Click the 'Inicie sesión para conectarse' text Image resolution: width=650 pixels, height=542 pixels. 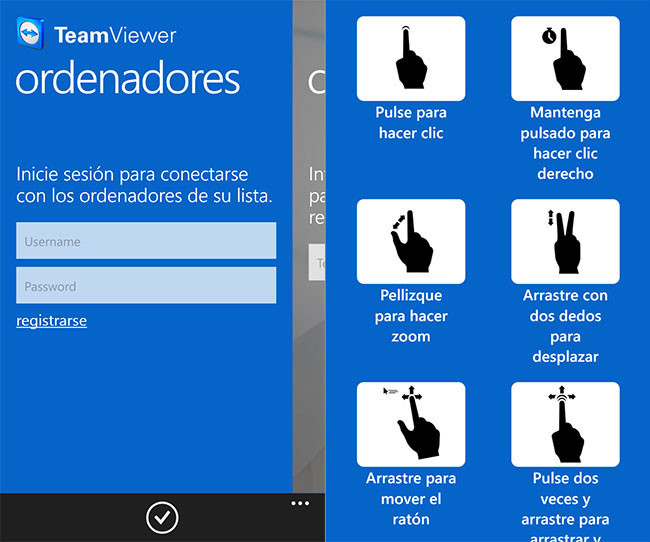point(144,185)
